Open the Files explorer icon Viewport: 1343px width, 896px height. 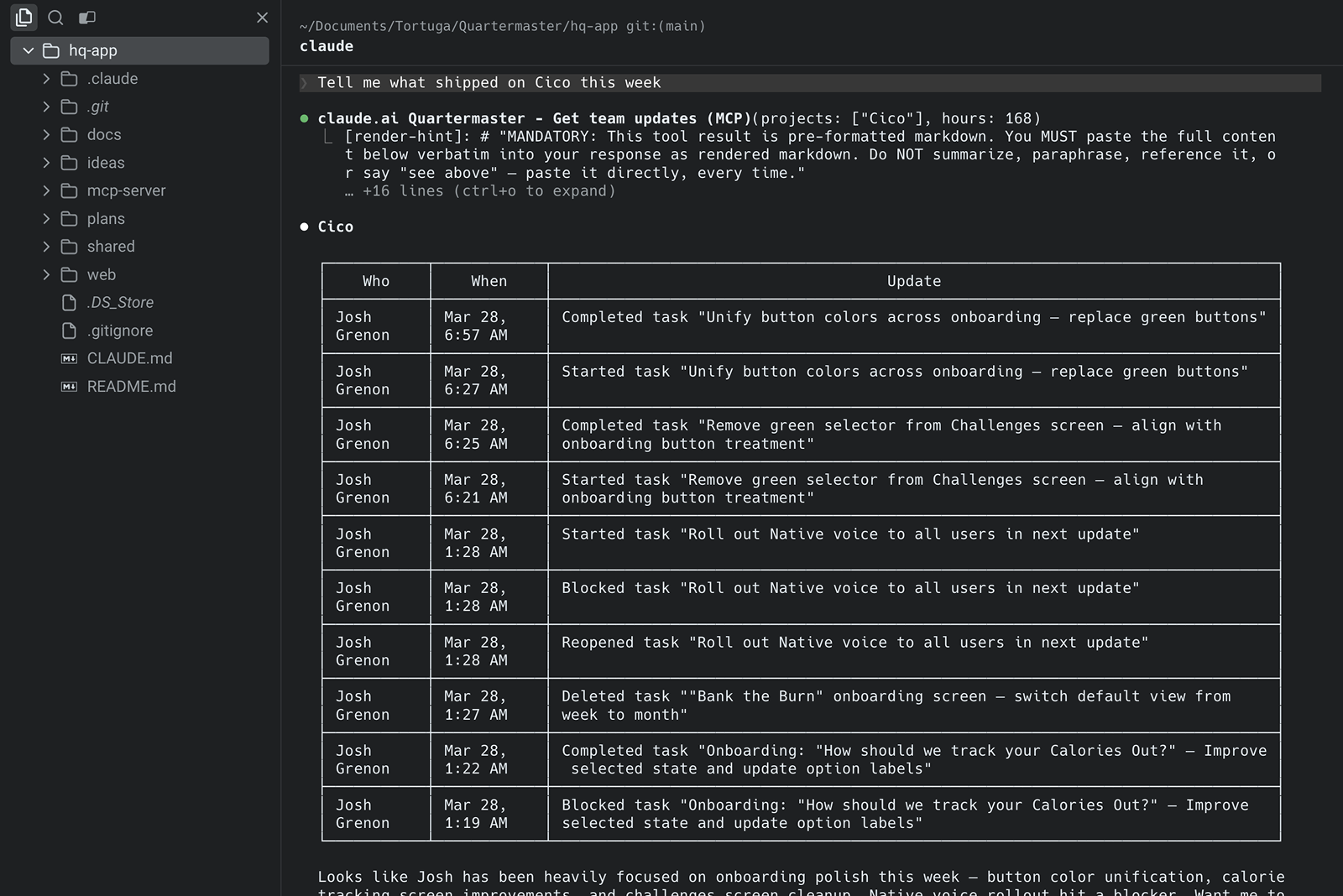click(24, 17)
